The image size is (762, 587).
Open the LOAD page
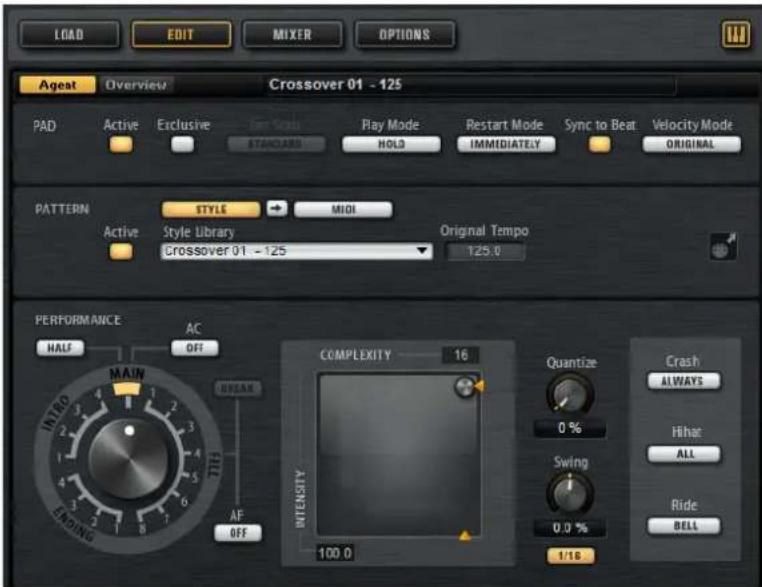coord(69,35)
